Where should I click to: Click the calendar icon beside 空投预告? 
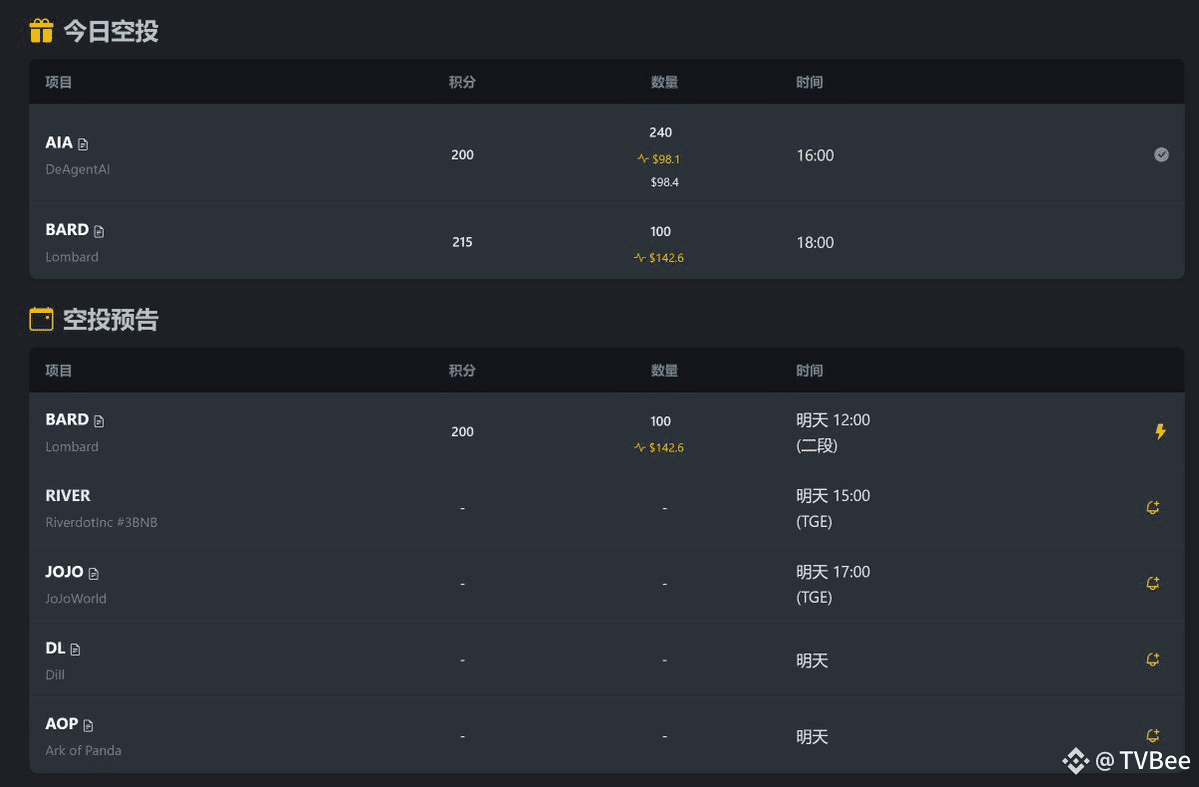(41, 319)
